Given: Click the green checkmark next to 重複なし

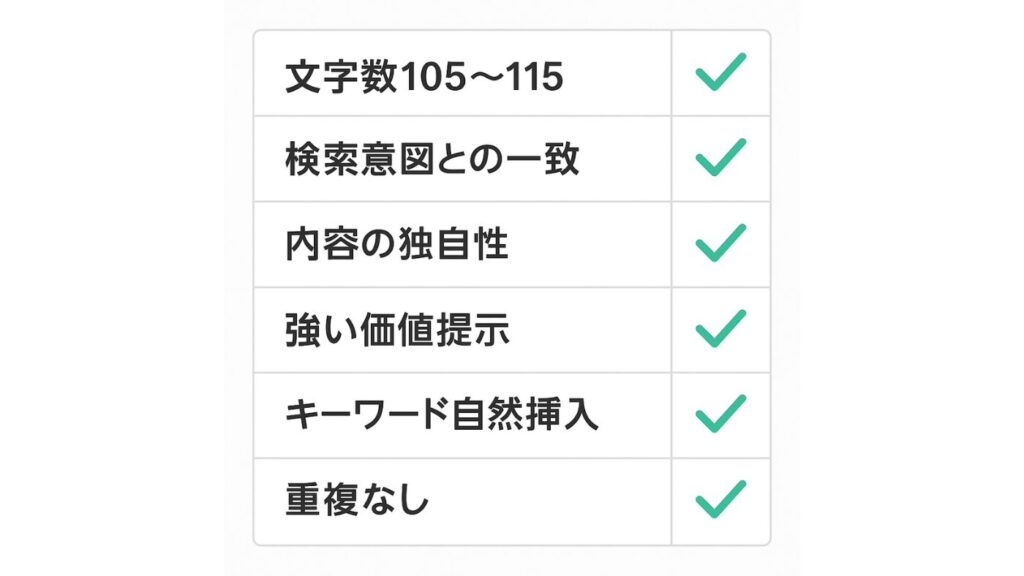Looking at the screenshot, I should point(720,499).
